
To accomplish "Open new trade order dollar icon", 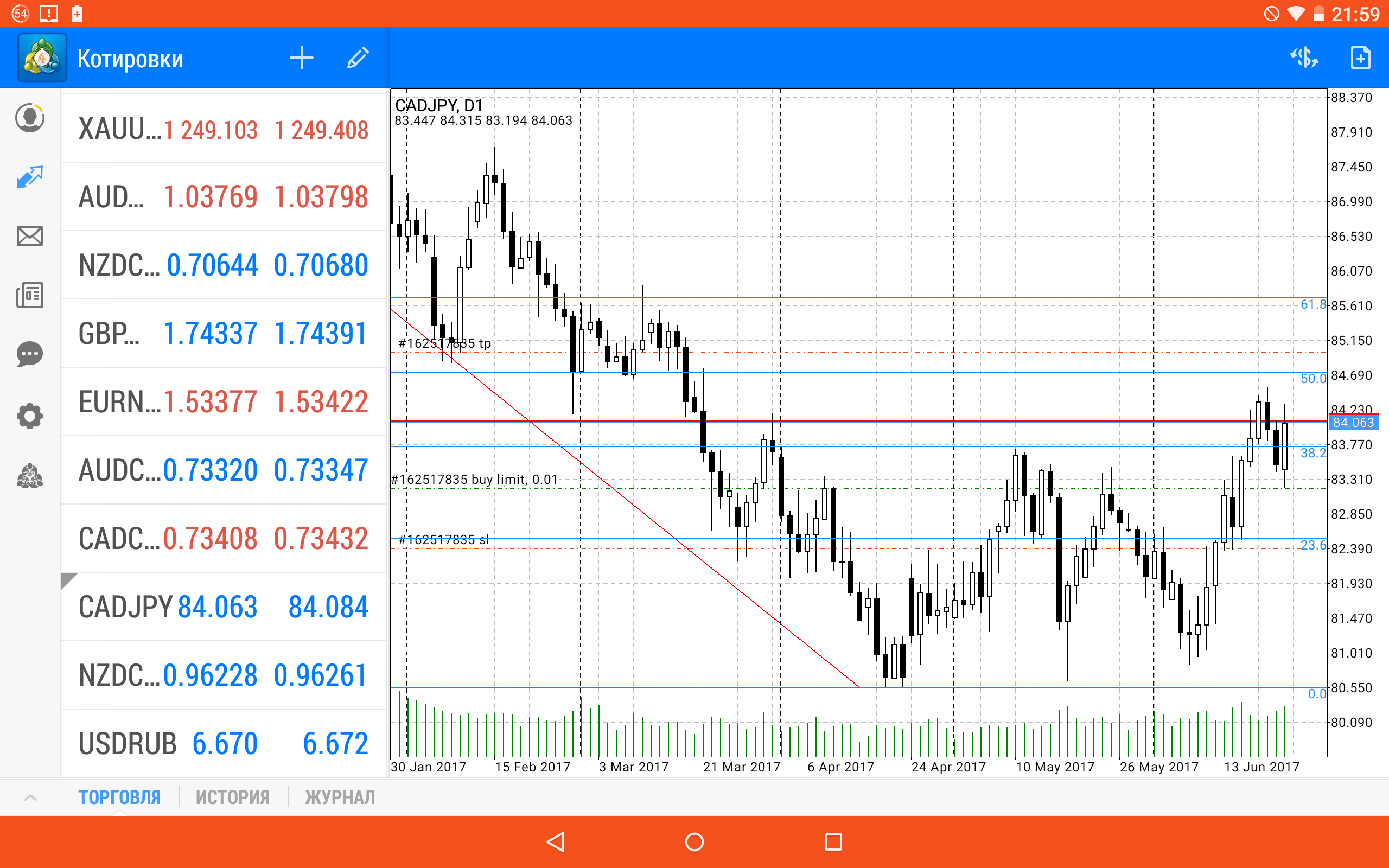I will [x=1304, y=58].
